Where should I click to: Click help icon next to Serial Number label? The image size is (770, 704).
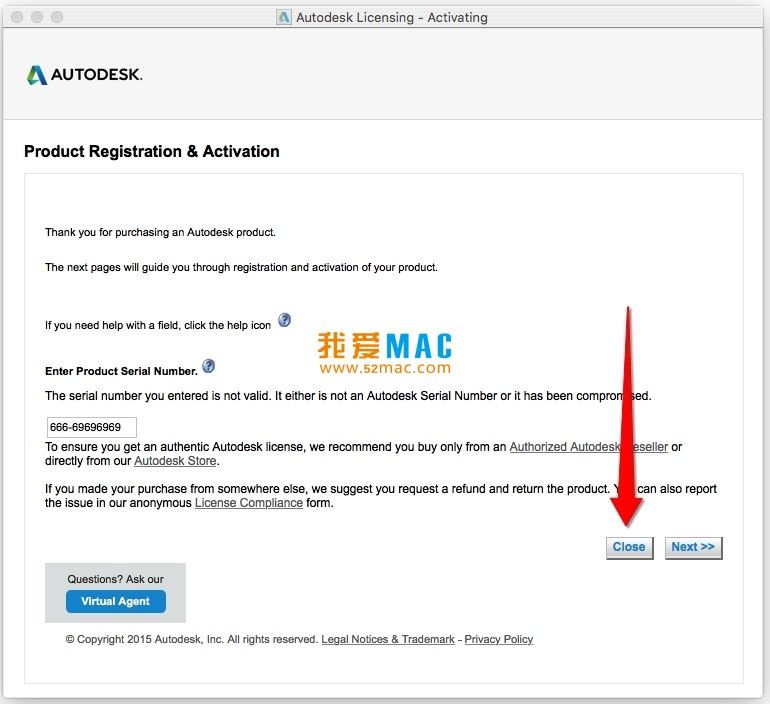(x=209, y=366)
